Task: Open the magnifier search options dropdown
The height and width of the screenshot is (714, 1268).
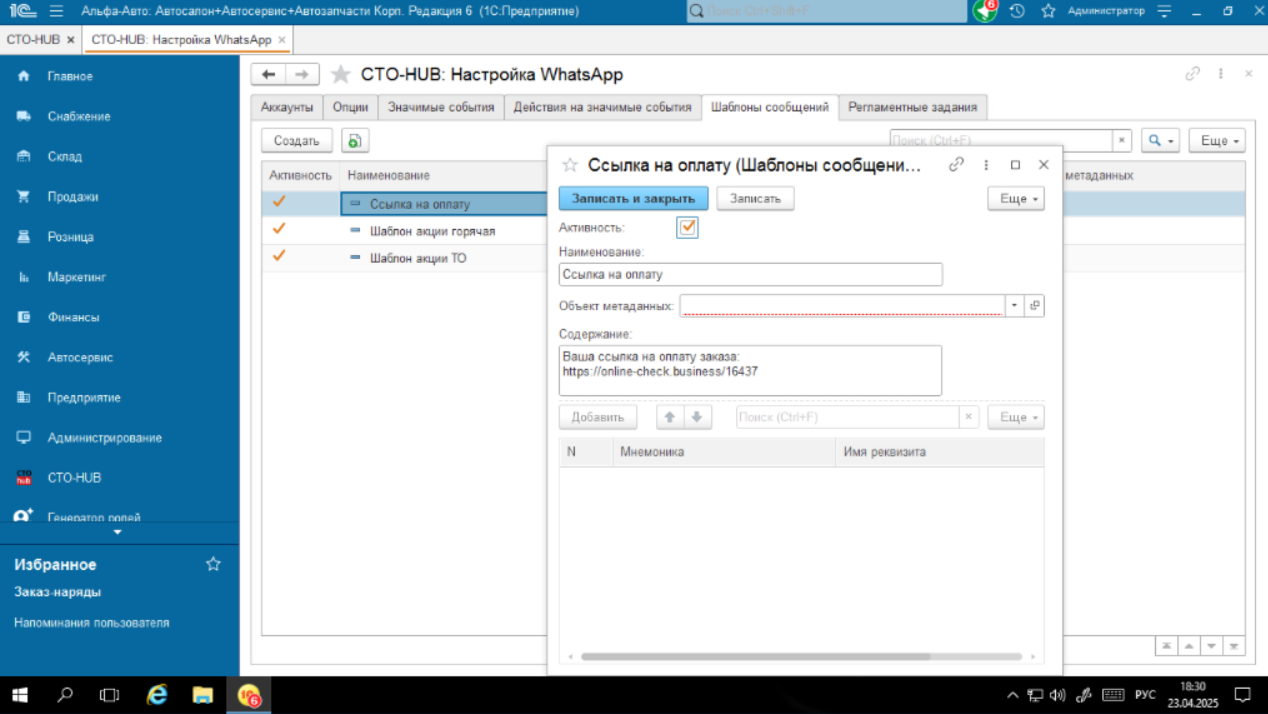Action: point(1161,141)
